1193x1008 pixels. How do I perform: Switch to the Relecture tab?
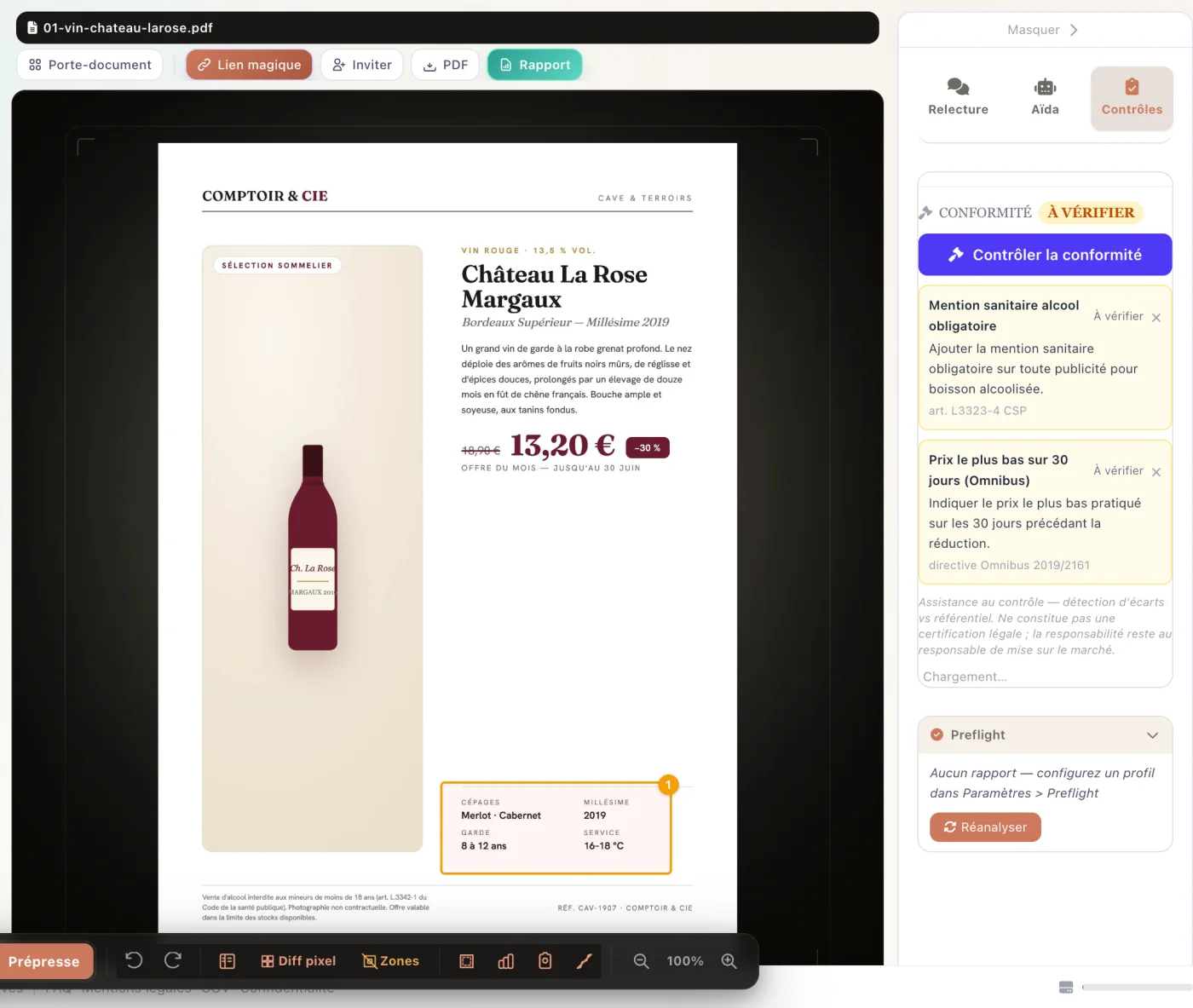pos(959,98)
